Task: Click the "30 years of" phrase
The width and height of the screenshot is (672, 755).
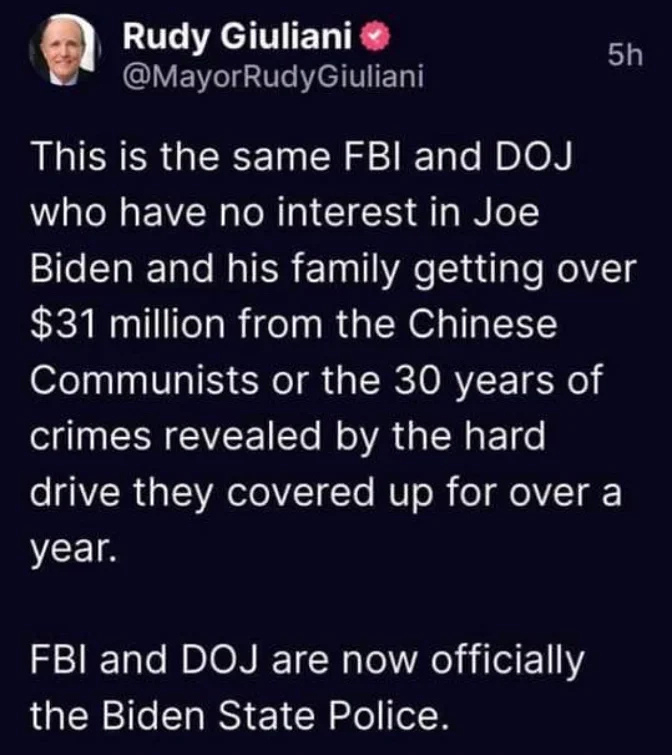Action: pyautogui.click(x=498, y=381)
